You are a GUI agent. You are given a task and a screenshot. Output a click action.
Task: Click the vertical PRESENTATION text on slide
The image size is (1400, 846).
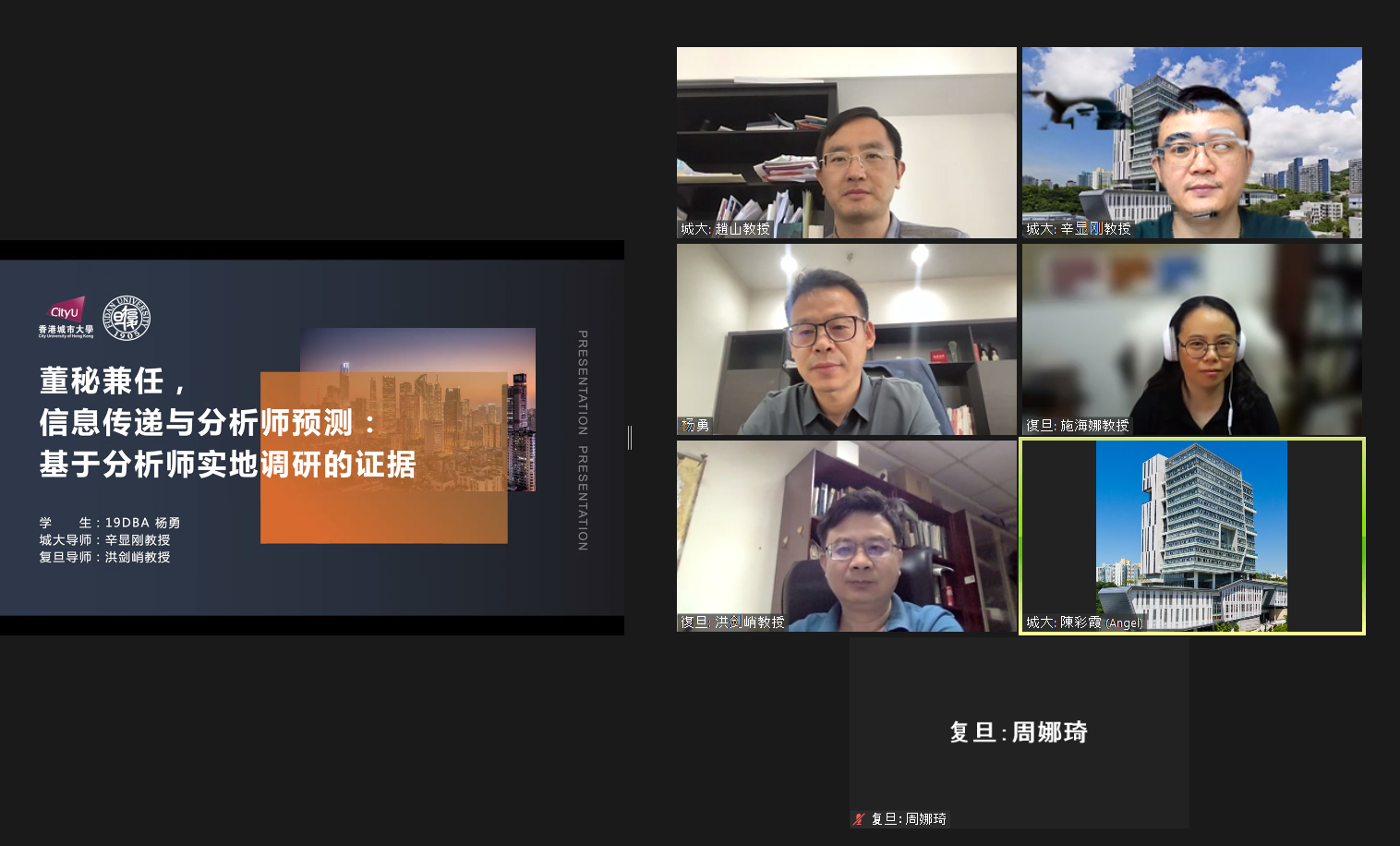tap(583, 441)
